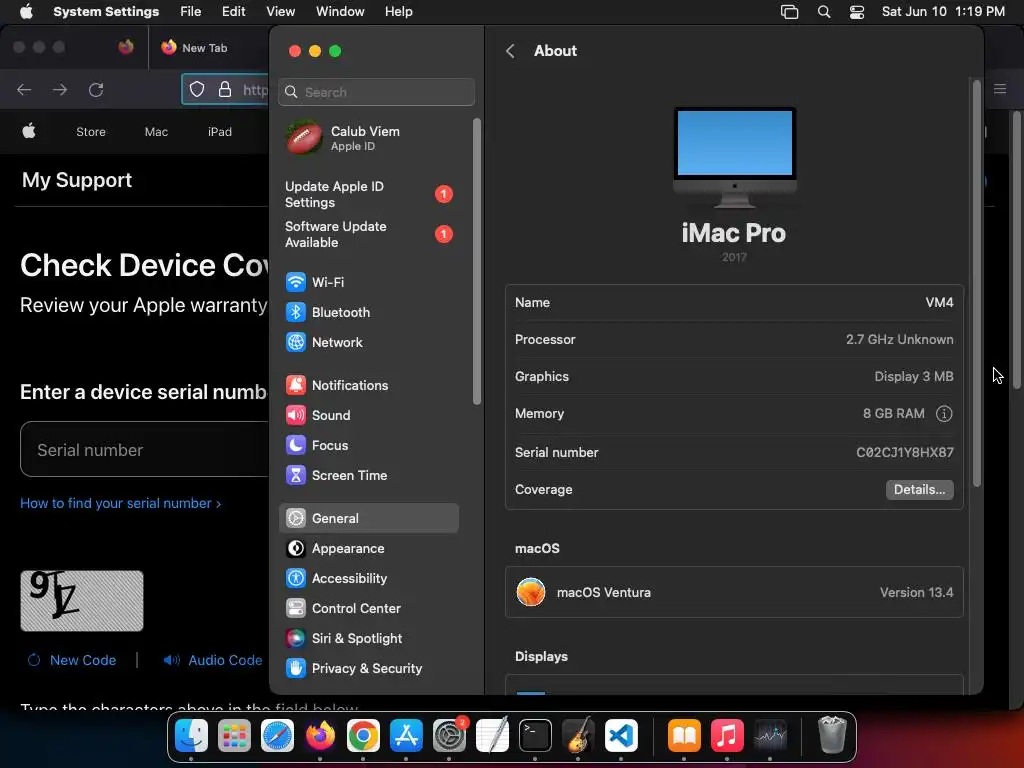Open Finder from the Dock

[191, 736]
